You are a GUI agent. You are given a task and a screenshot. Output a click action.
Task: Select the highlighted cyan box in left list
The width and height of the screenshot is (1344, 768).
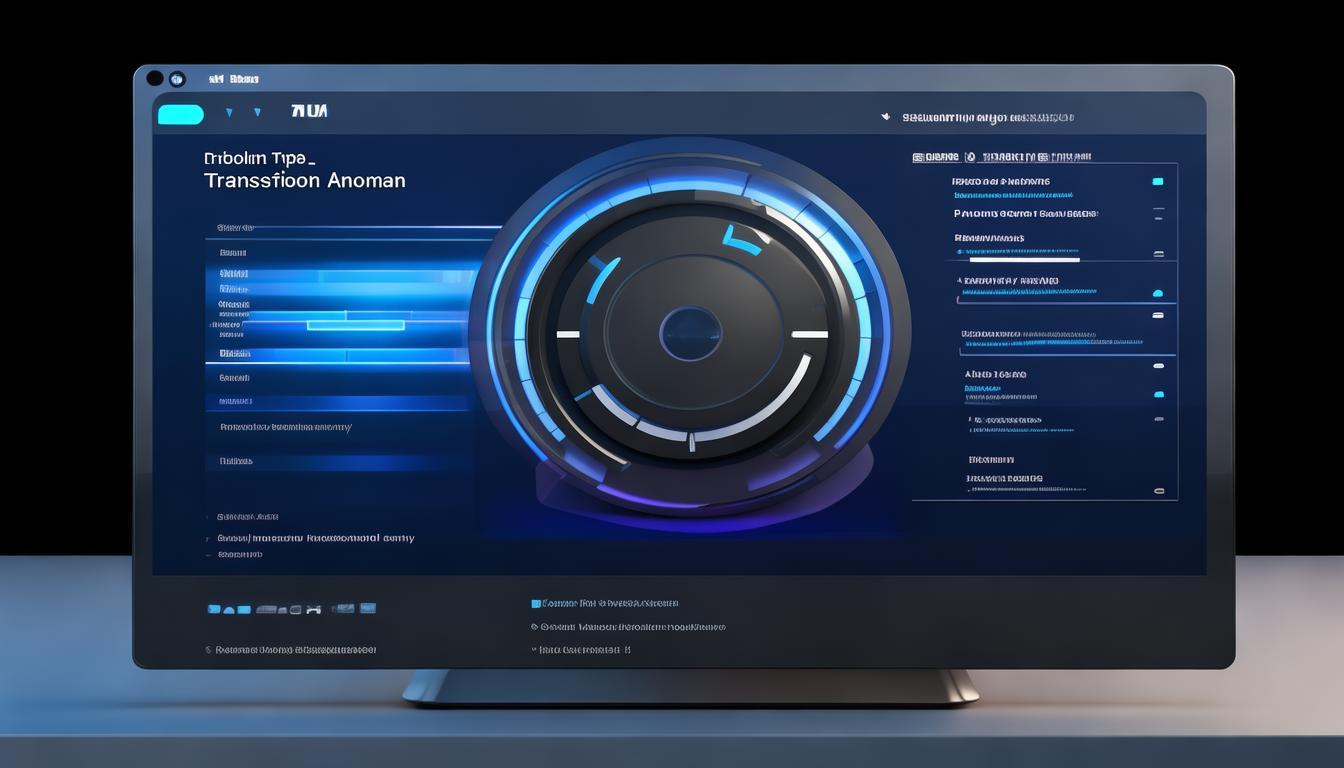[355, 325]
